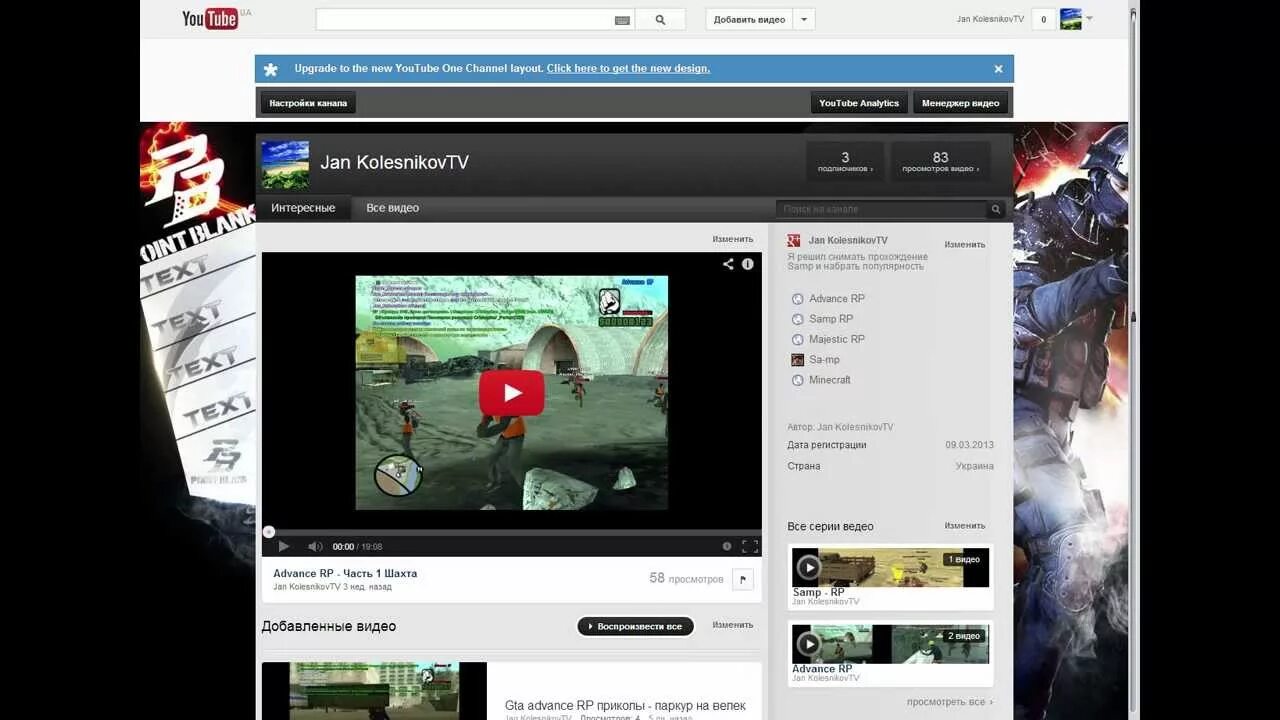Open Gta advance RP приколы - паркур на велек title
This screenshot has height=720, width=1280.
coord(625,706)
